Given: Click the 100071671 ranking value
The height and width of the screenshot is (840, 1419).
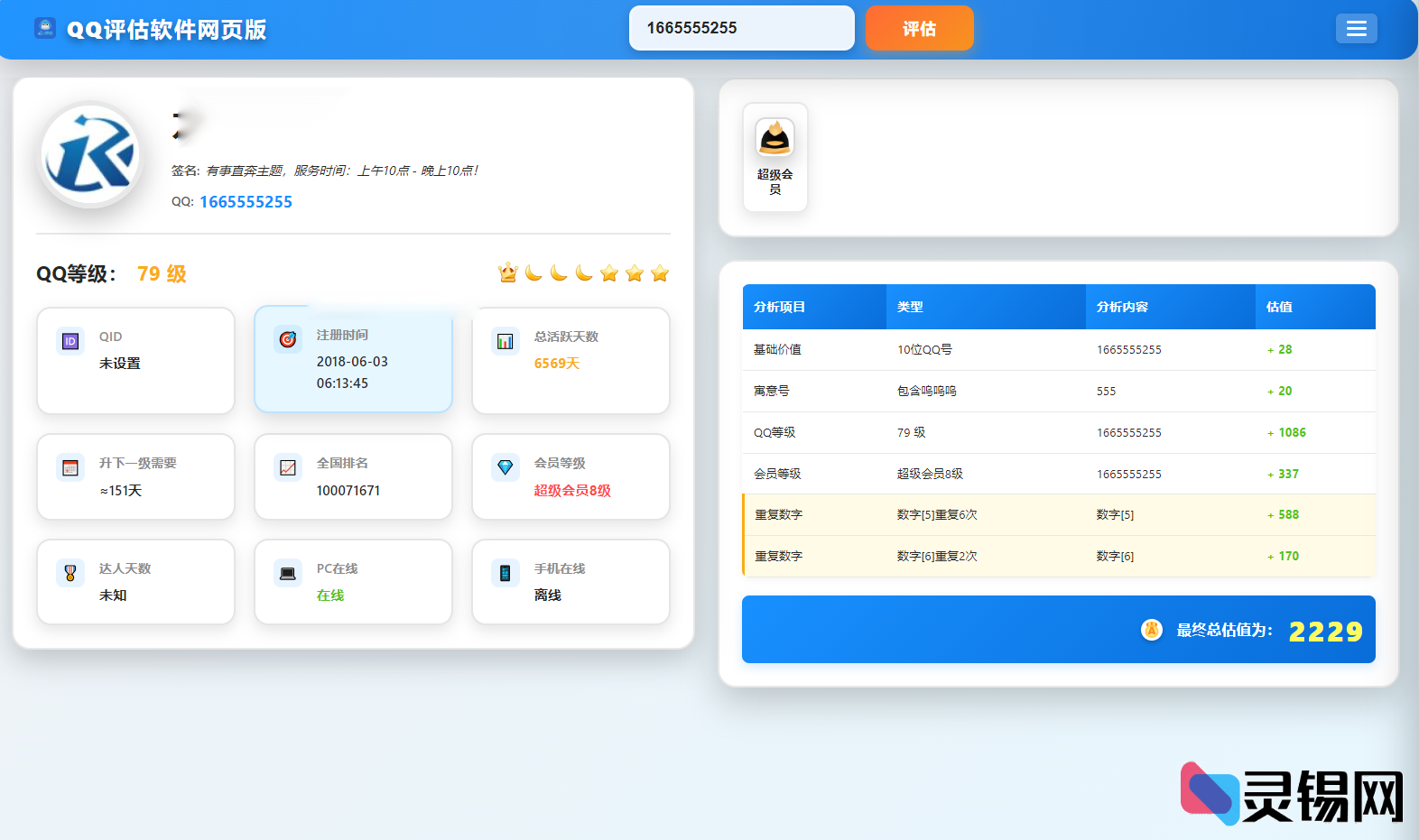Looking at the screenshot, I should (348, 491).
